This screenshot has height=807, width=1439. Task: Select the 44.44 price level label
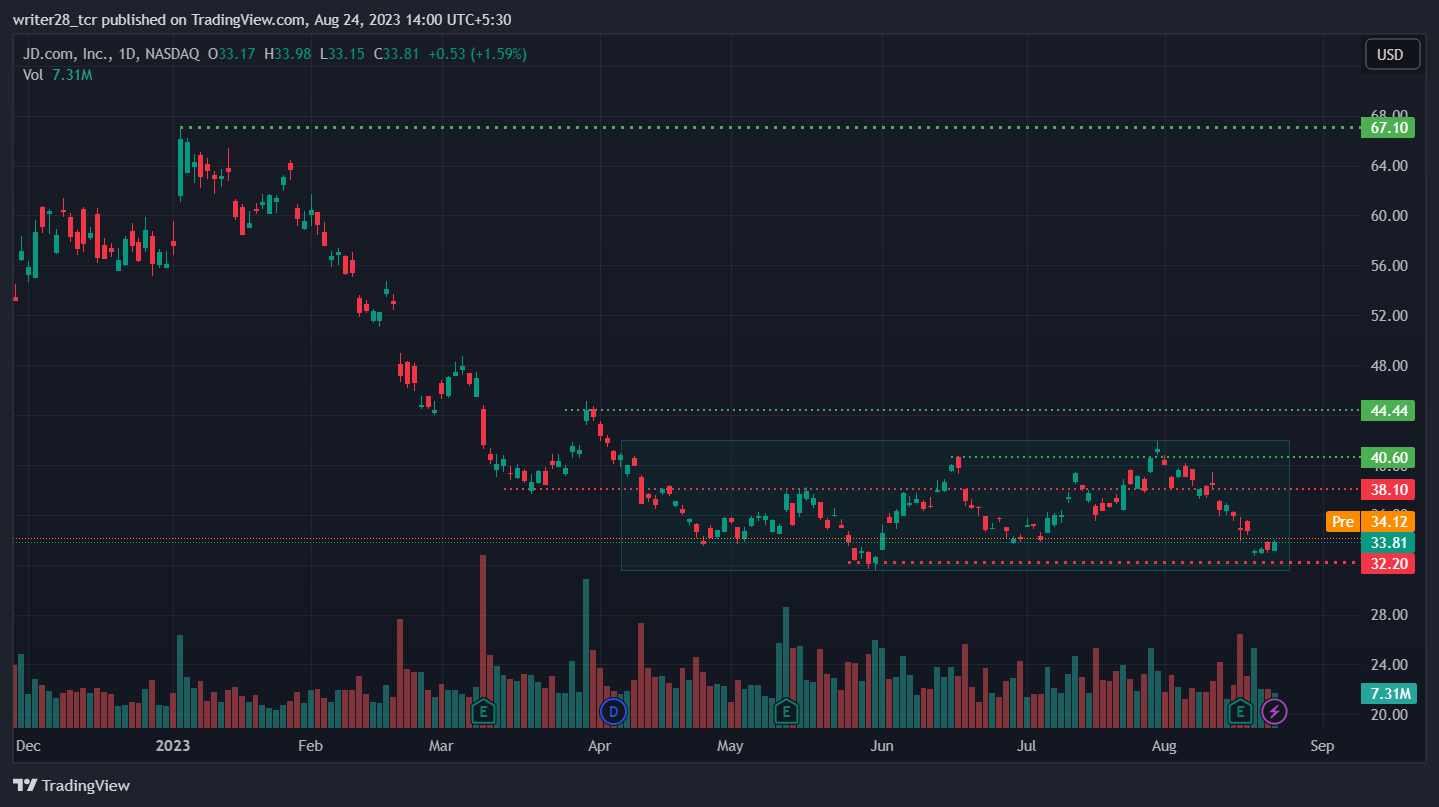[1389, 410]
